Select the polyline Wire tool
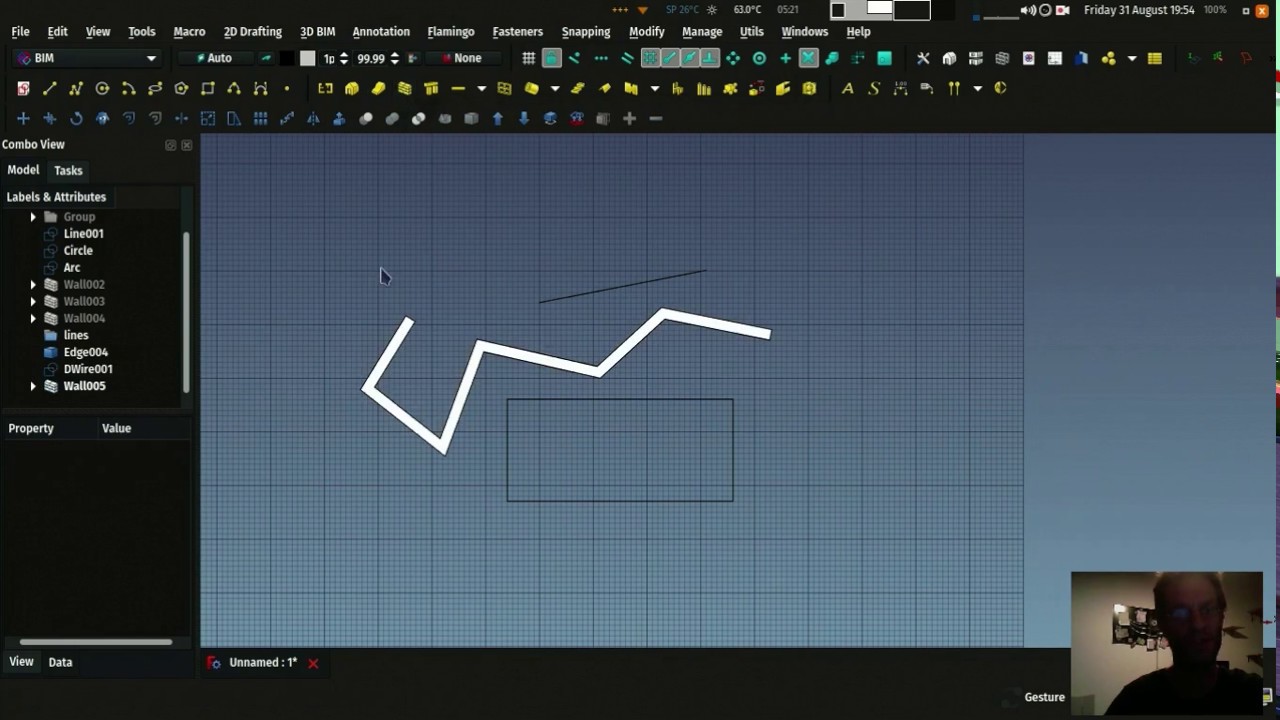The image size is (1280, 720). [76, 89]
